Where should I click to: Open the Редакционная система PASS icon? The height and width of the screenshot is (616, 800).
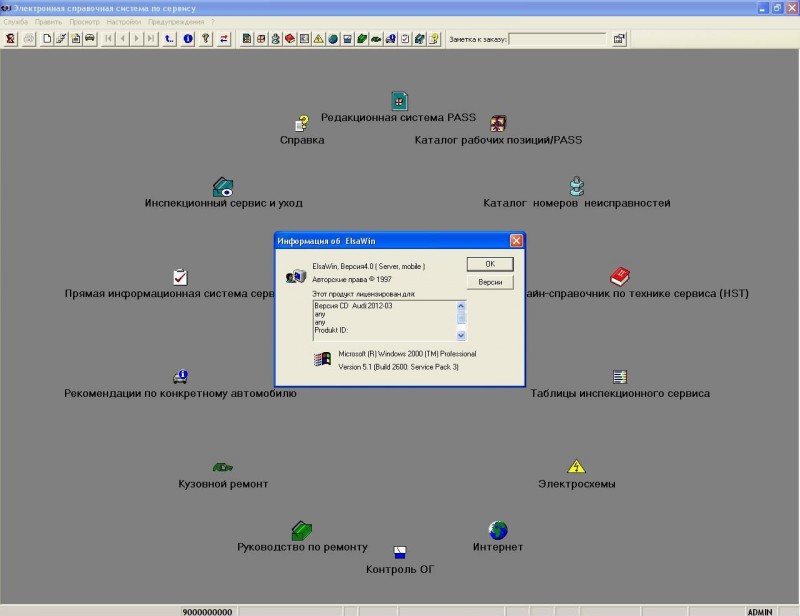pos(399,101)
